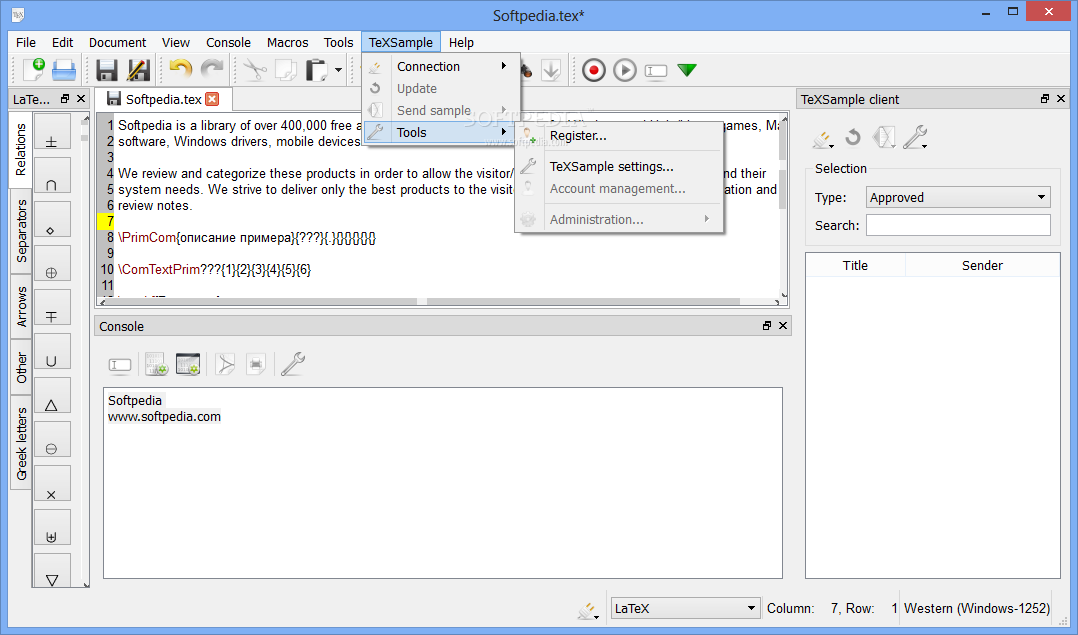The height and width of the screenshot is (635, 1078).
Task: Insert the minus-plus symbol
Action: point(52,308)
